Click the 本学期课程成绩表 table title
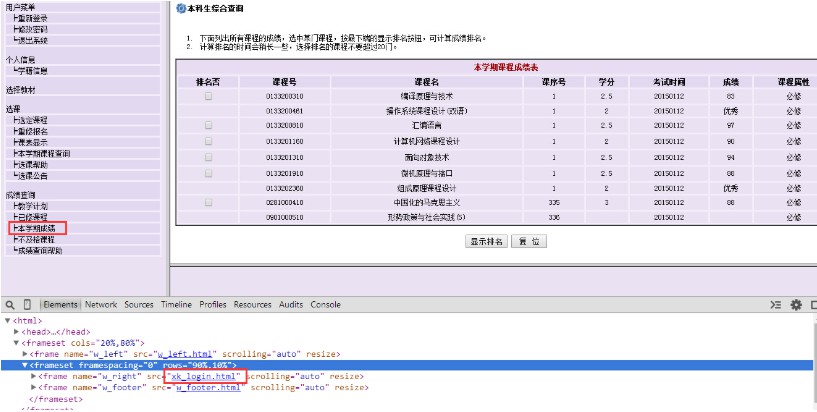 click(505, 68)
